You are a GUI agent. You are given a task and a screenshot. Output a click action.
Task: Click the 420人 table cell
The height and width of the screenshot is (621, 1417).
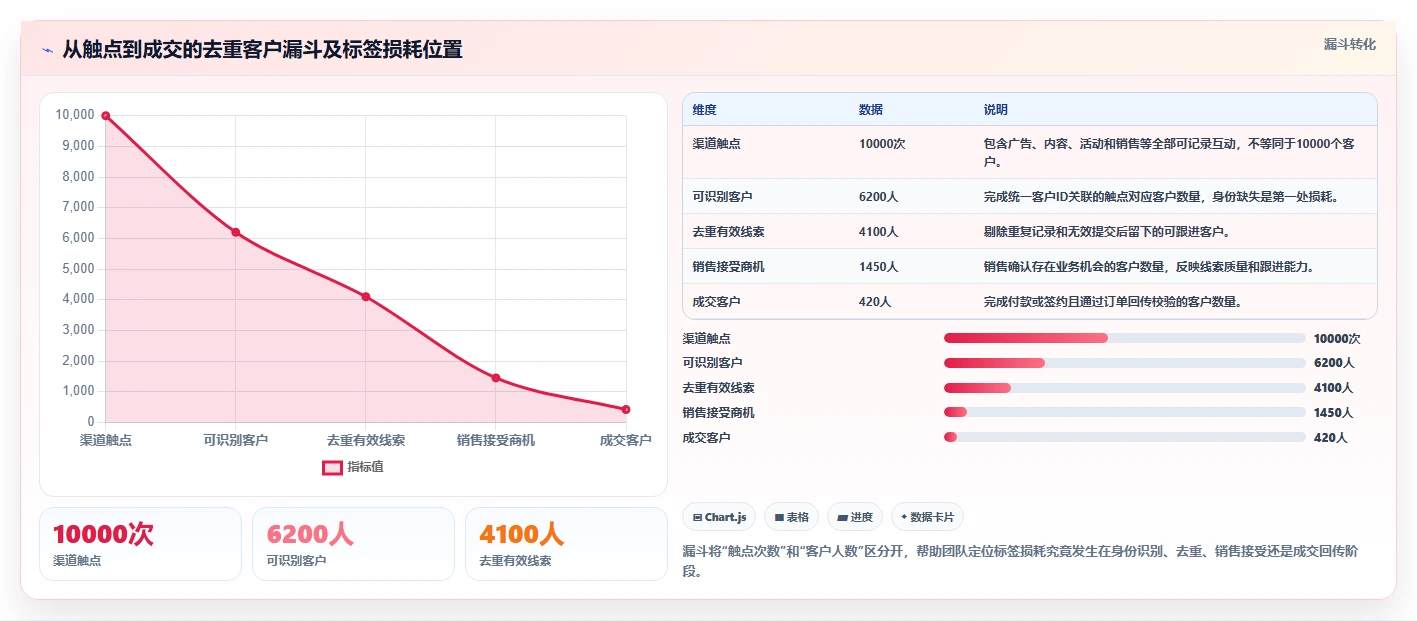pyautogui.click(x=875, y=302)
